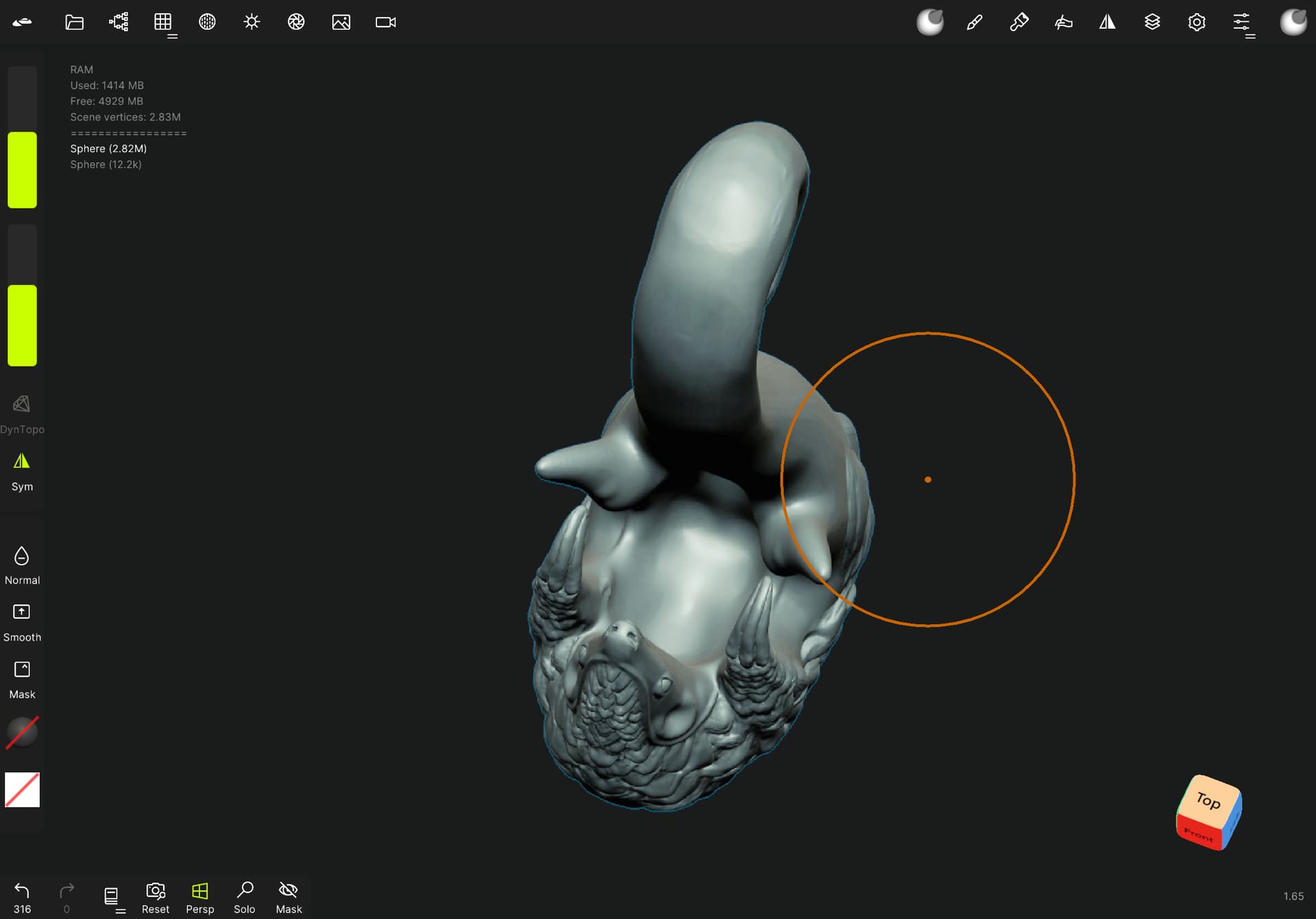
Task: Toggle the Sym symmetry button
Action: click(22, 471)
